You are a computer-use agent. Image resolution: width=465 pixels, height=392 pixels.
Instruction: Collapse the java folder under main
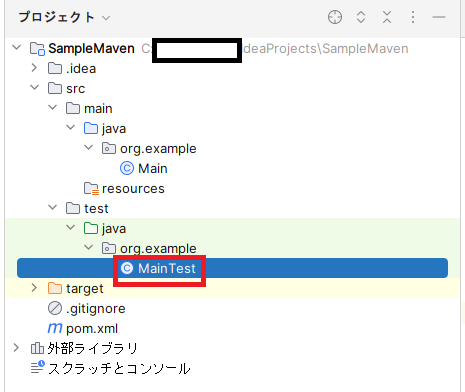pos(71,127)
